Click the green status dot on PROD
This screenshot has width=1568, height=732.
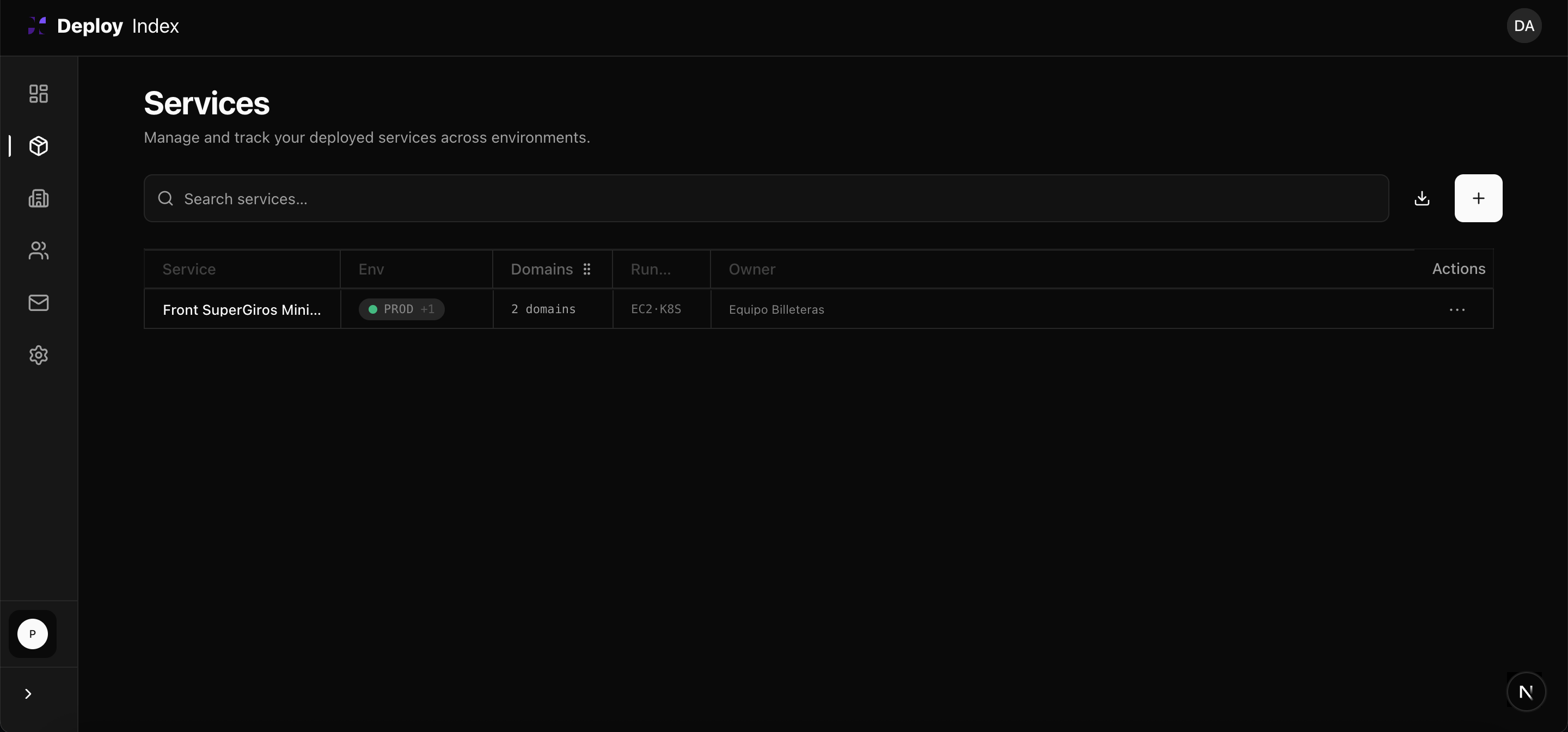[x=372, y=309]
